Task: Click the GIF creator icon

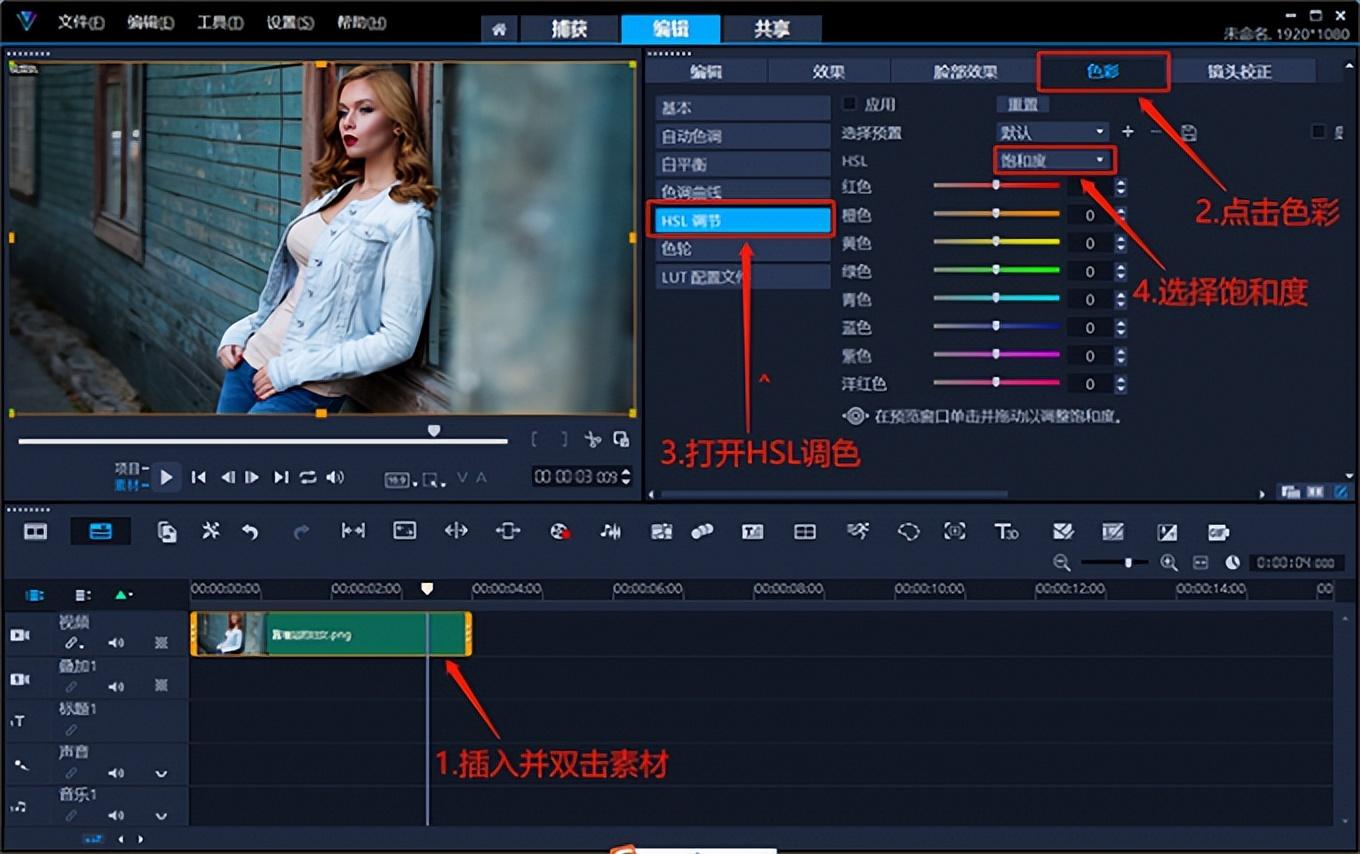Action: [x=1218, y=532]
